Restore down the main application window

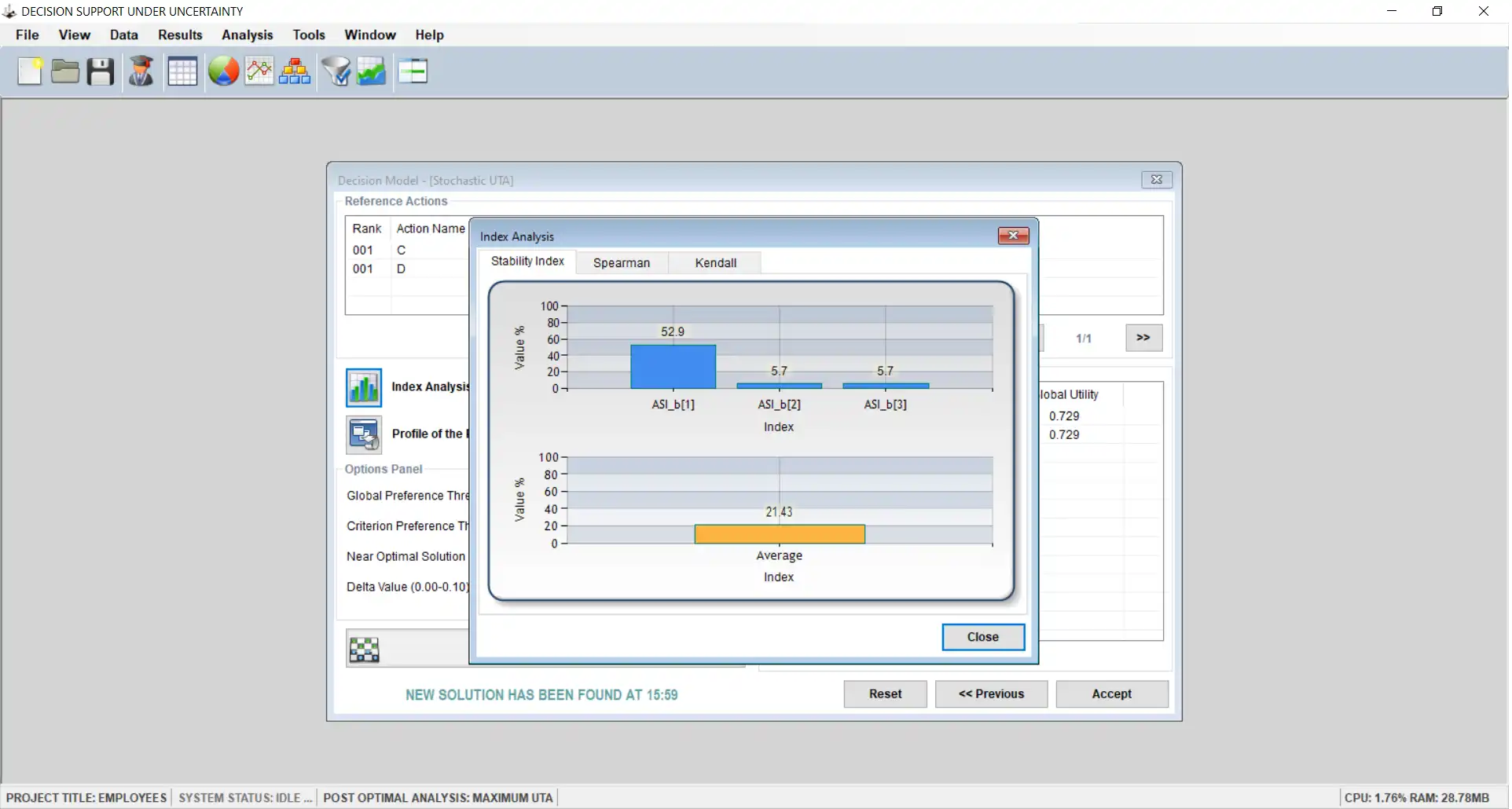1437,11
